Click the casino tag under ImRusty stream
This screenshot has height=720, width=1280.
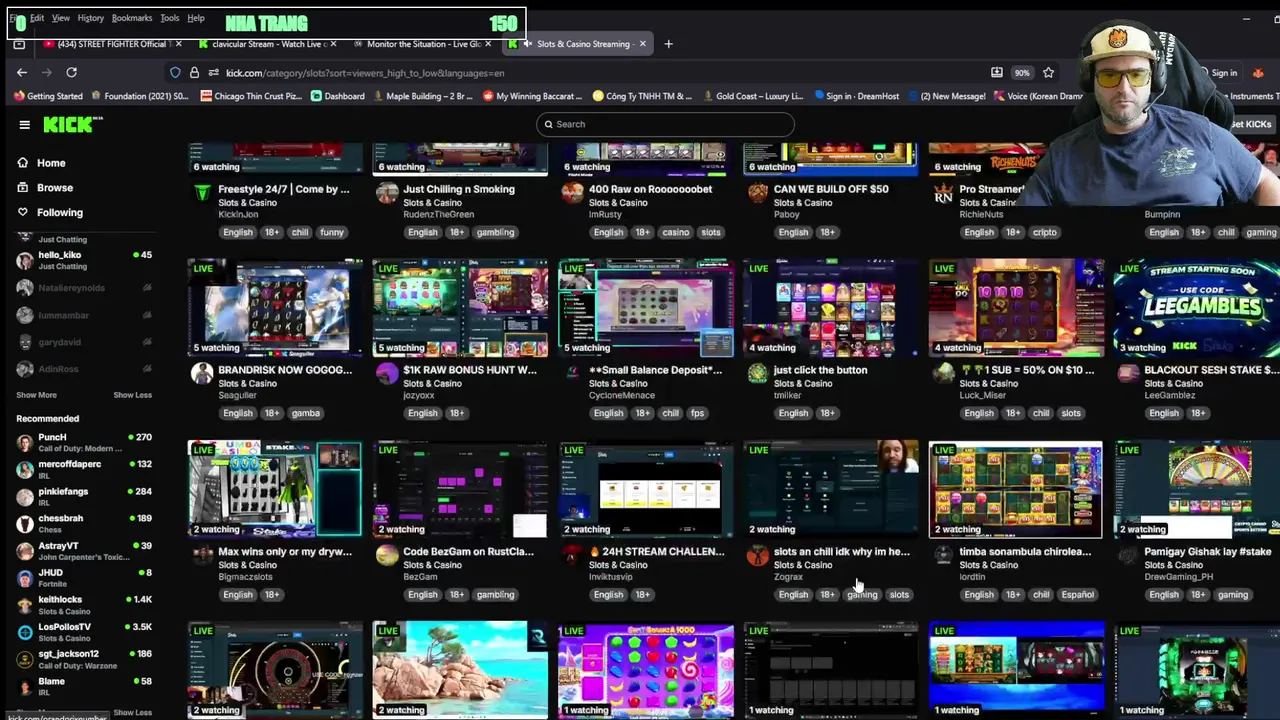[675, 232]
